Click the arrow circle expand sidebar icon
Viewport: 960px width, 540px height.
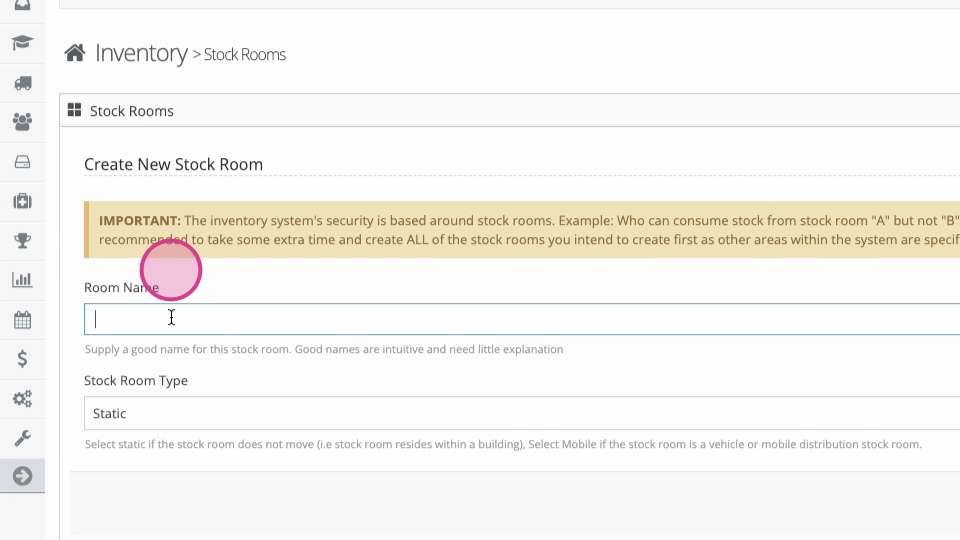click(22, 476)
